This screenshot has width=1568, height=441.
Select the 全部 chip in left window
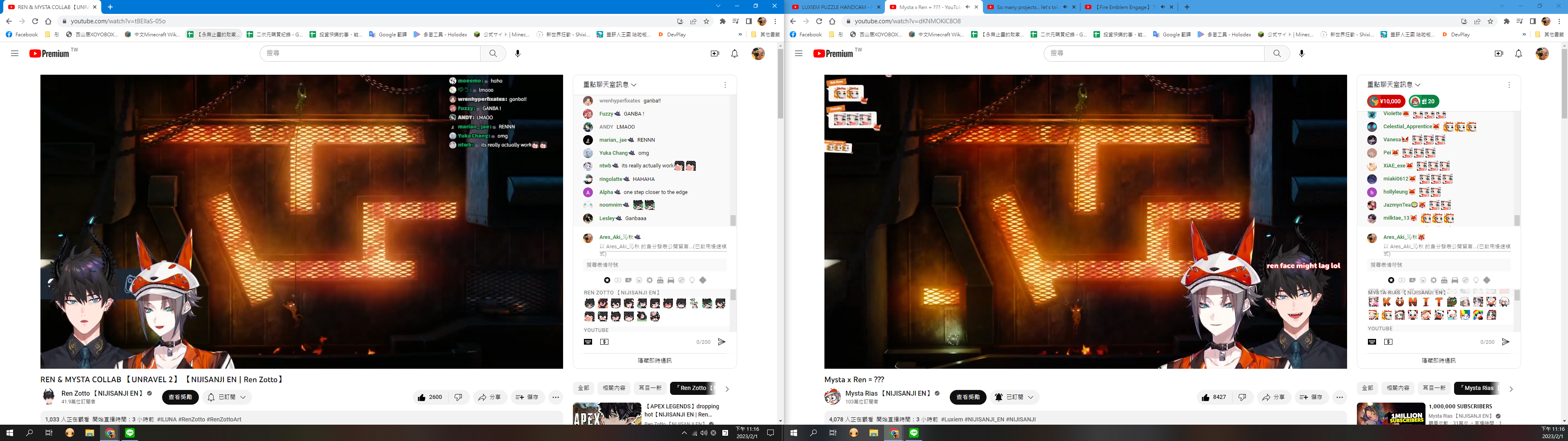tap(583, 388)
